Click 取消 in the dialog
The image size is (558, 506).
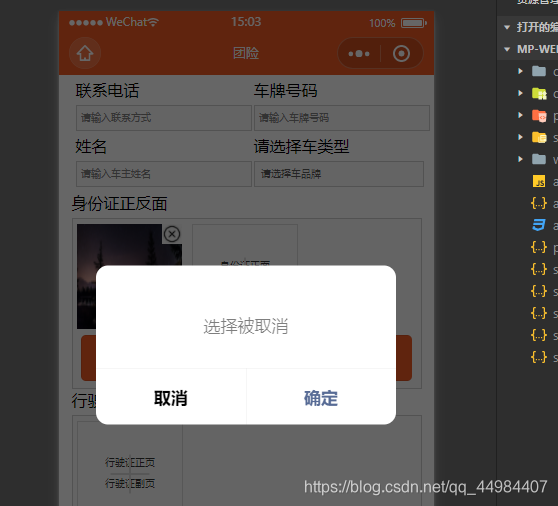pyautogui.click(x=171, y=398)
